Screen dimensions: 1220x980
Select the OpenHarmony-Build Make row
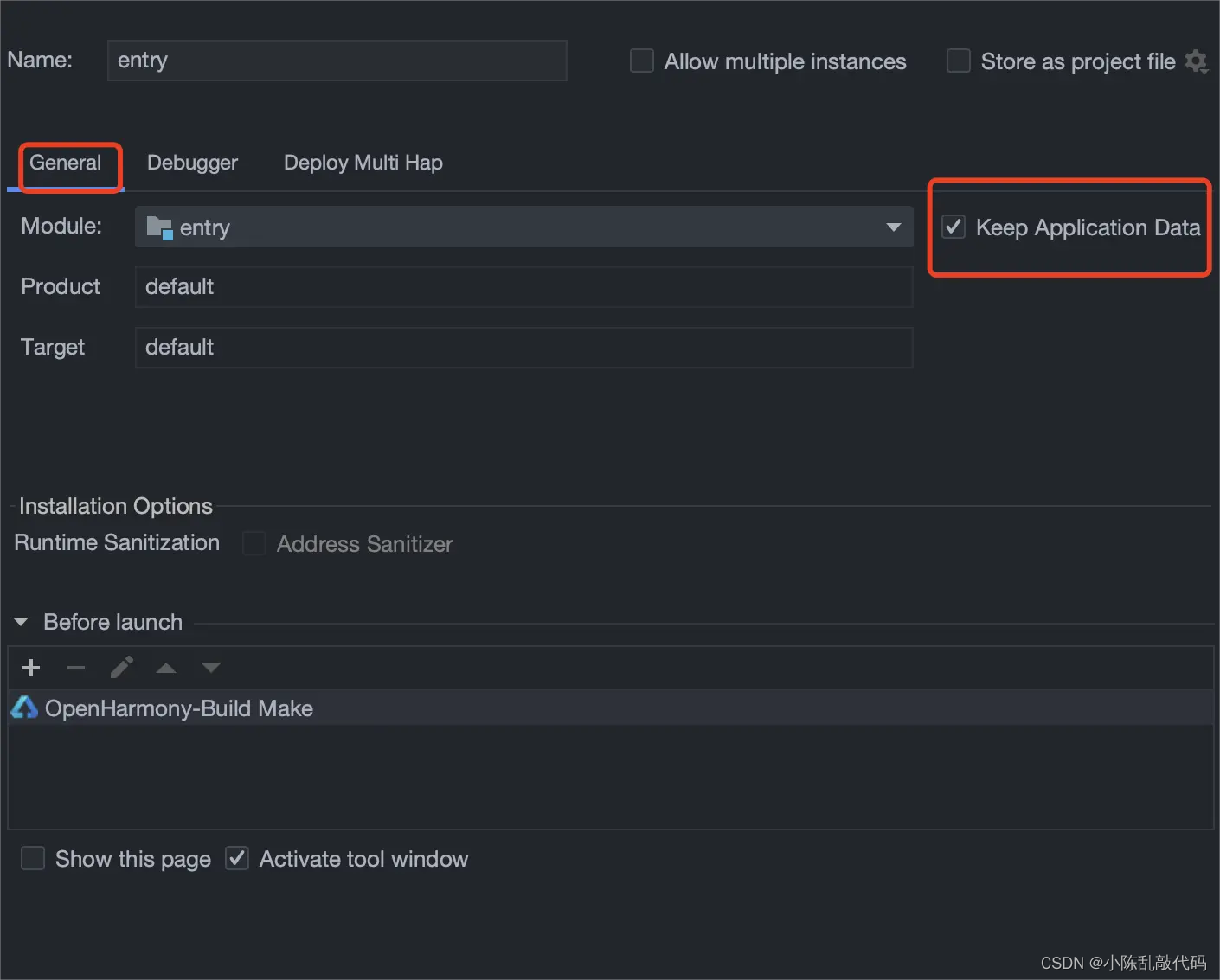611,708
